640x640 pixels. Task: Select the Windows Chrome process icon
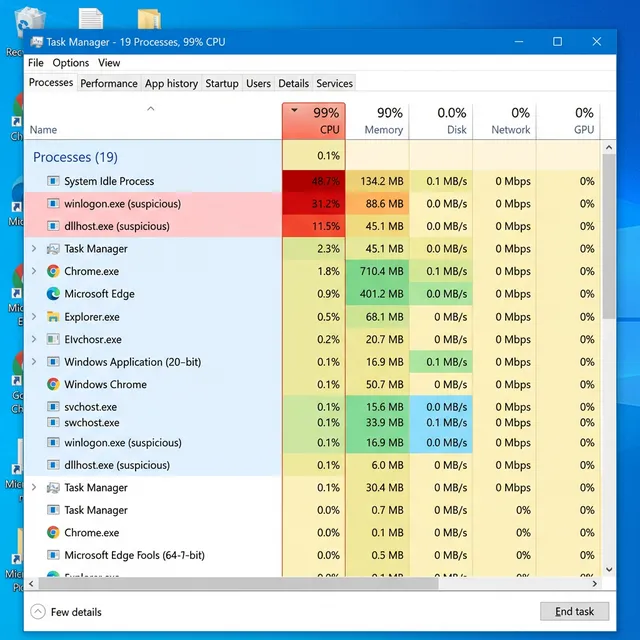point(53,385)
